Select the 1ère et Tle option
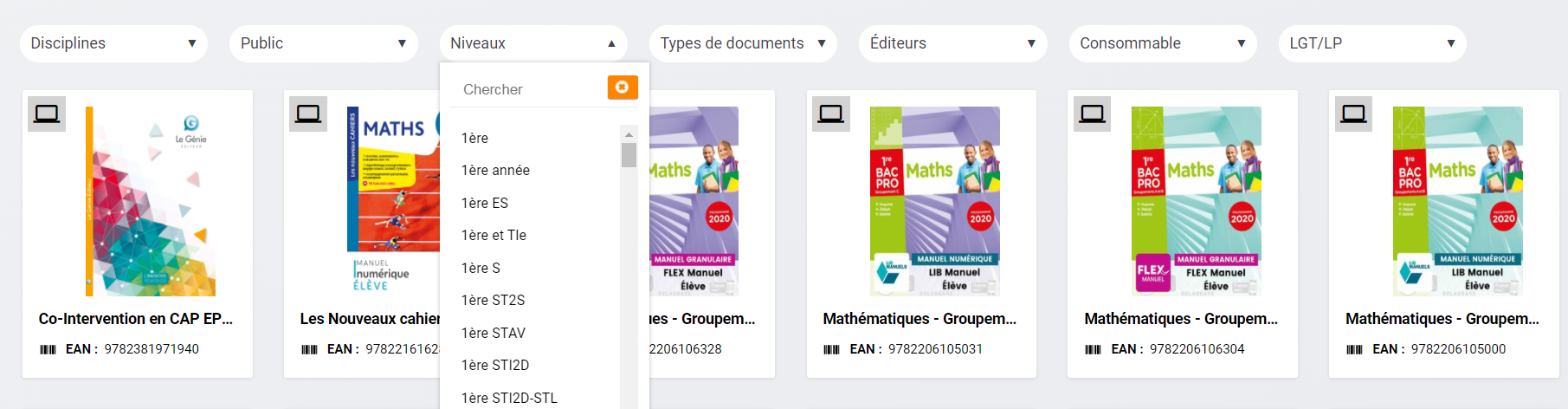This screenshot has height=409, width=1568. pyautogui.click(x=494, y=235)
